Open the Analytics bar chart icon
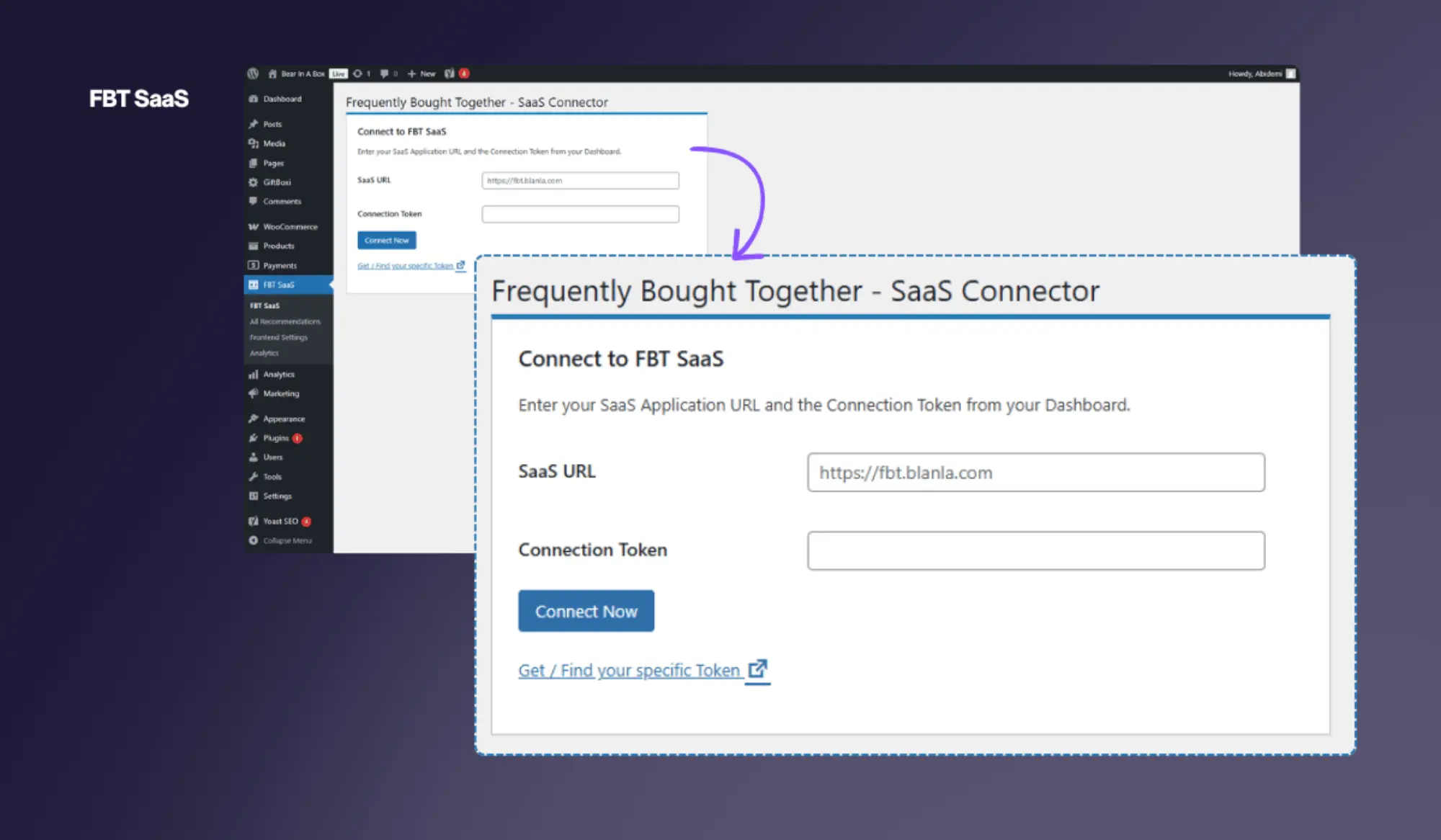Viewport: 1441px width, 840px height. tap(254, 374)
